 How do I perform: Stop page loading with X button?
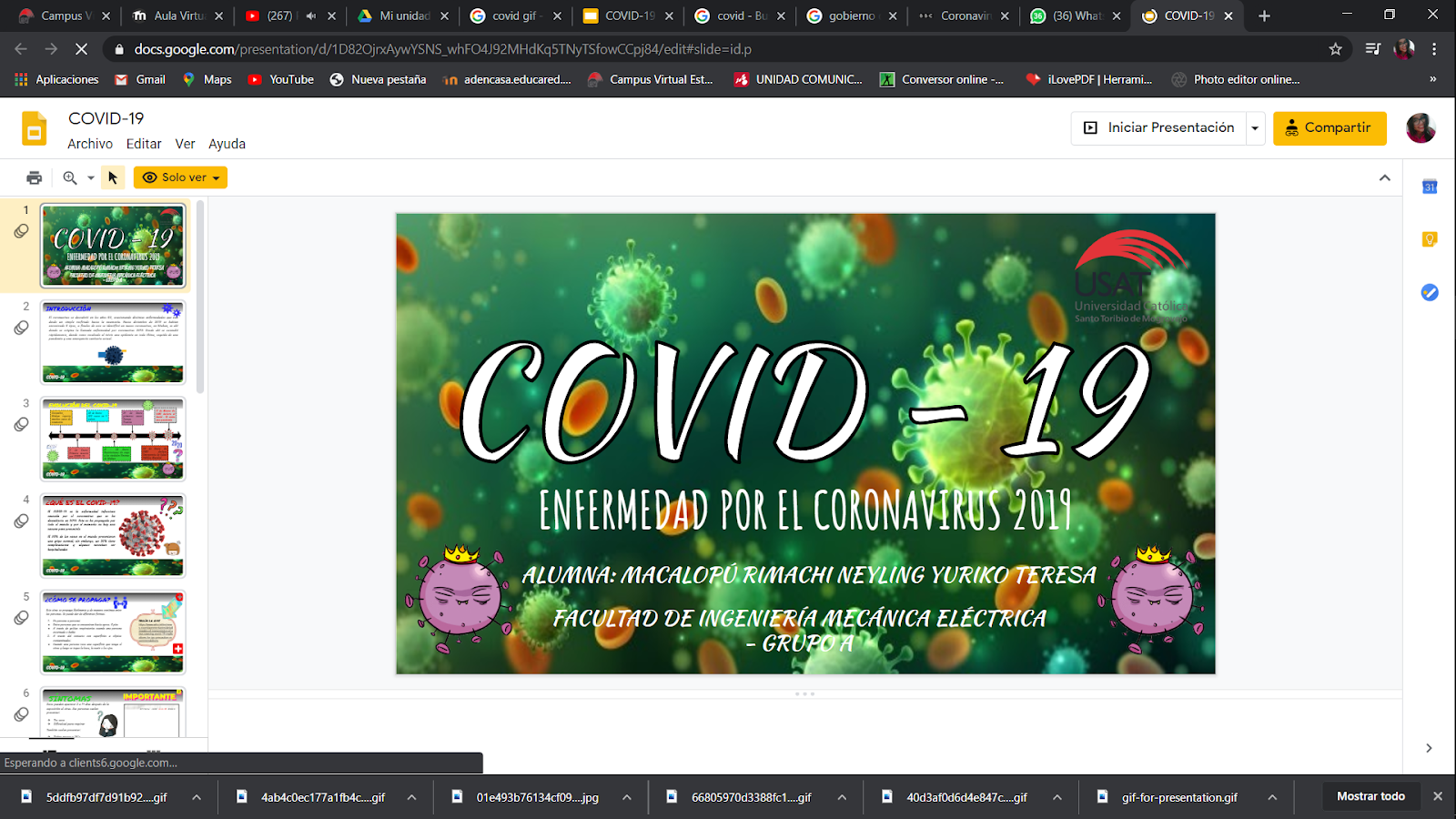81,49
